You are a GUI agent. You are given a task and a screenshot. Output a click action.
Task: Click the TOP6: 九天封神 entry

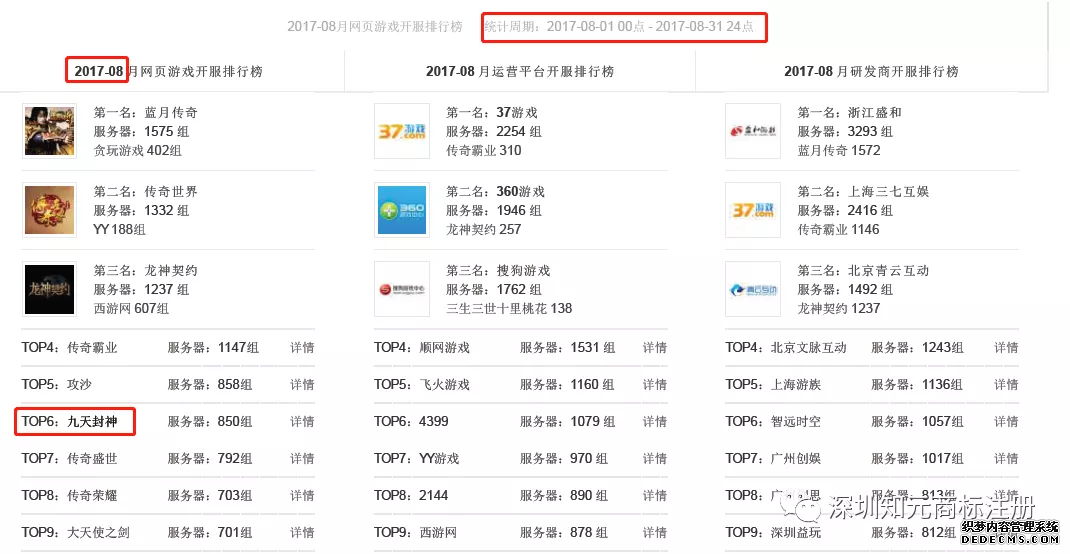pos(70,422)
